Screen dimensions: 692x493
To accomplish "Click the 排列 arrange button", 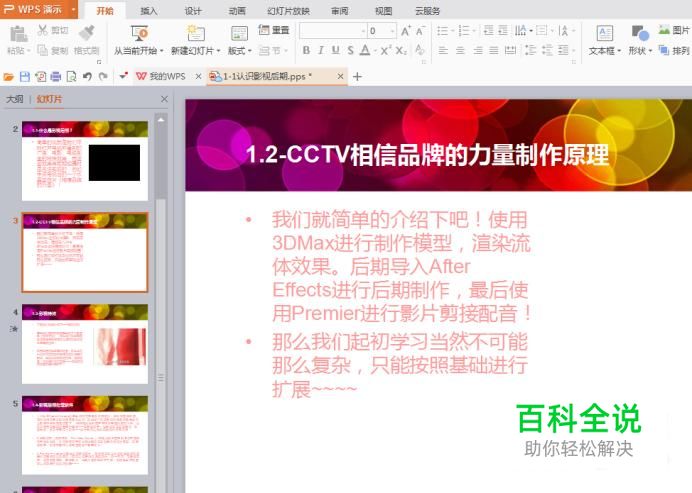I will (674, 51).
